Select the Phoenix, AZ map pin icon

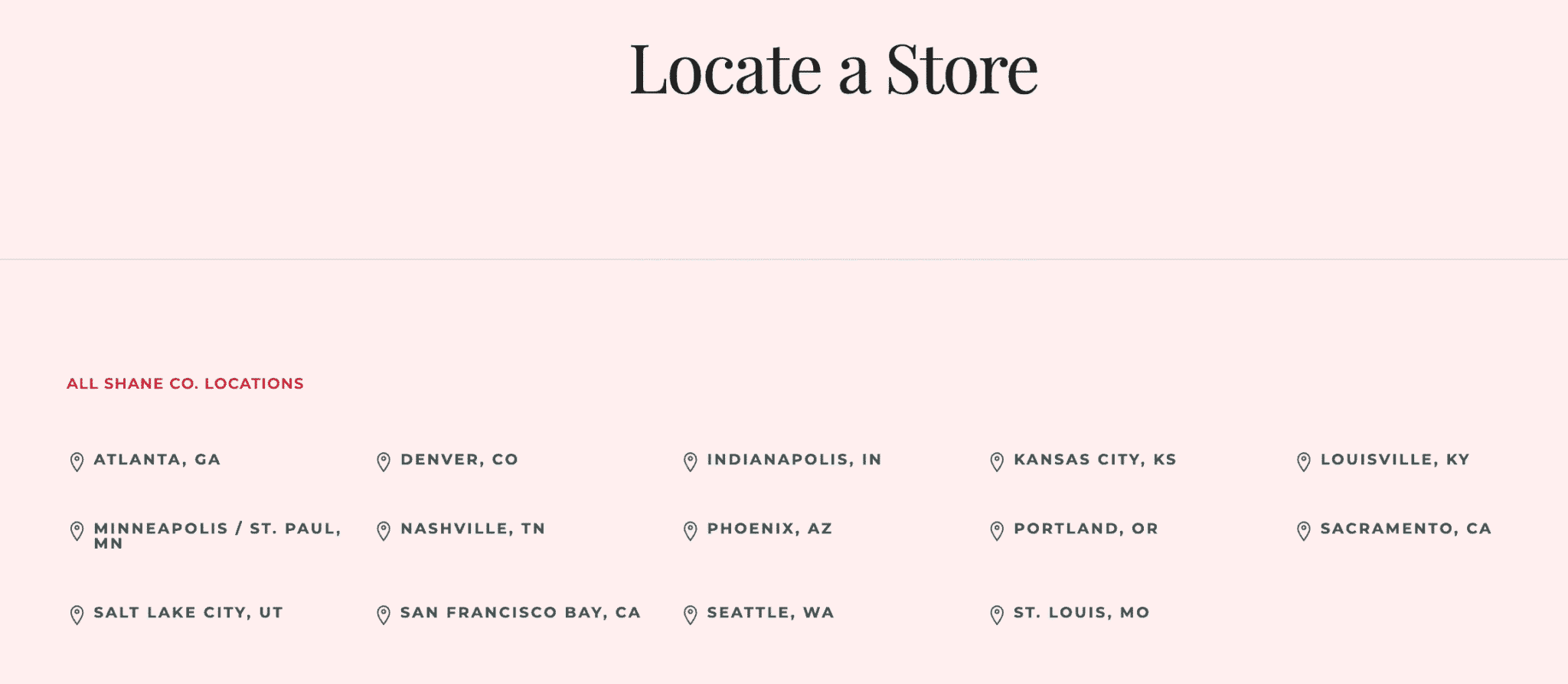tap(691, 529)
